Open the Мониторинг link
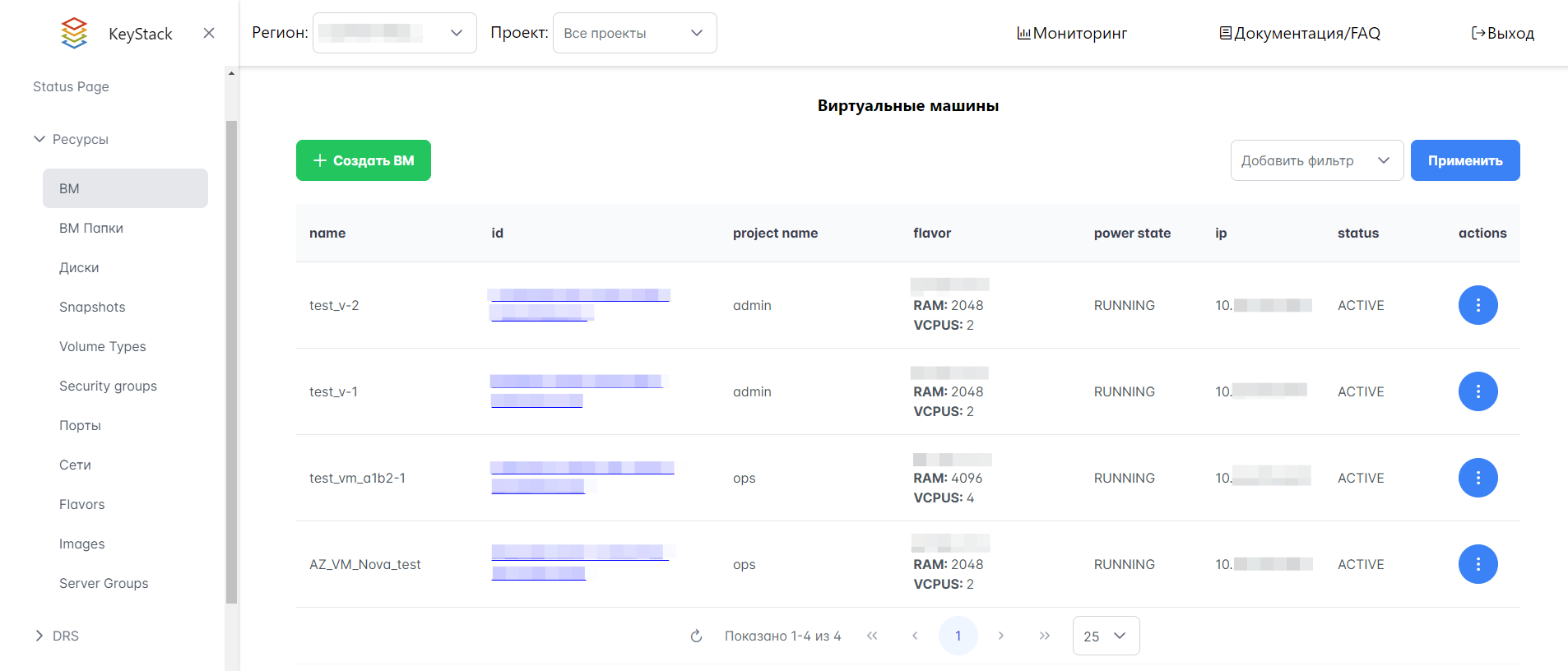The image size is (1568, 671). tap(1072, 33)
